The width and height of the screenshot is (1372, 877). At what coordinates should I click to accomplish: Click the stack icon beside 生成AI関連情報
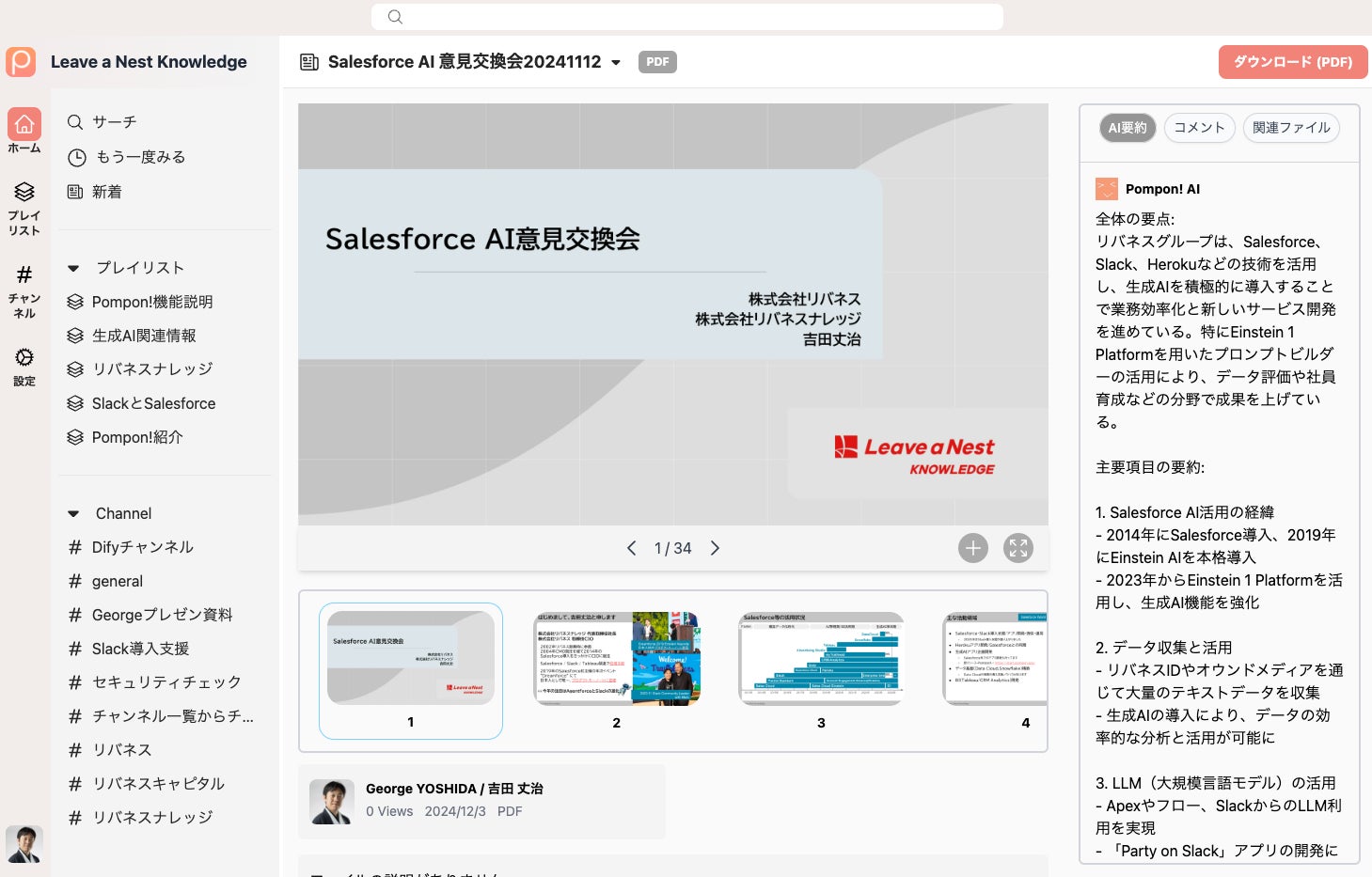75,336
